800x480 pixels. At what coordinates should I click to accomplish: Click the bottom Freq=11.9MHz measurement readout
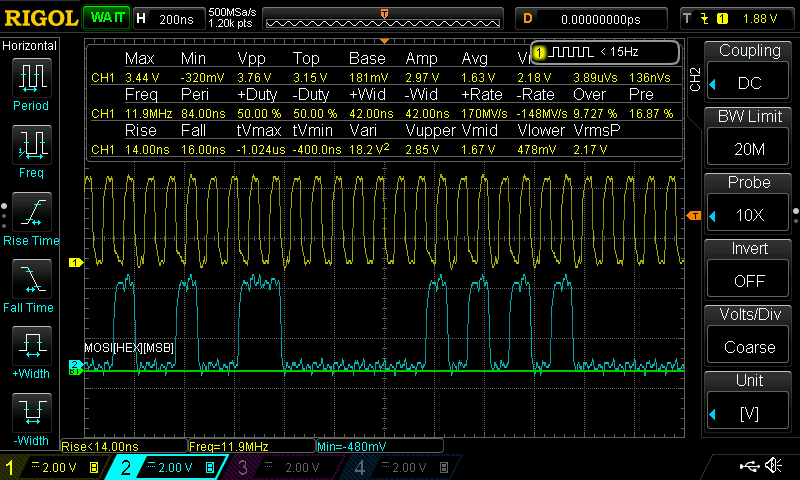pyautogui.click(x=252, y=446)
